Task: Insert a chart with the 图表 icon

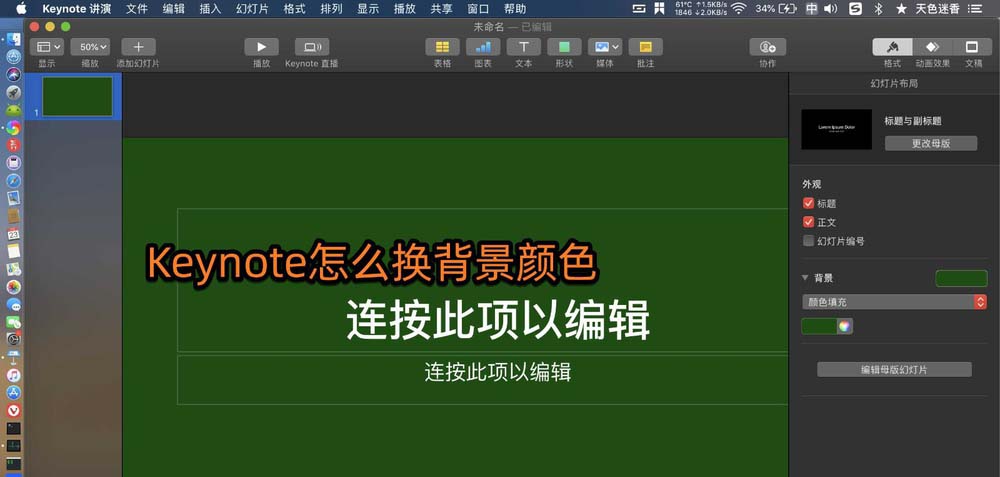Action: coord(483,47)
